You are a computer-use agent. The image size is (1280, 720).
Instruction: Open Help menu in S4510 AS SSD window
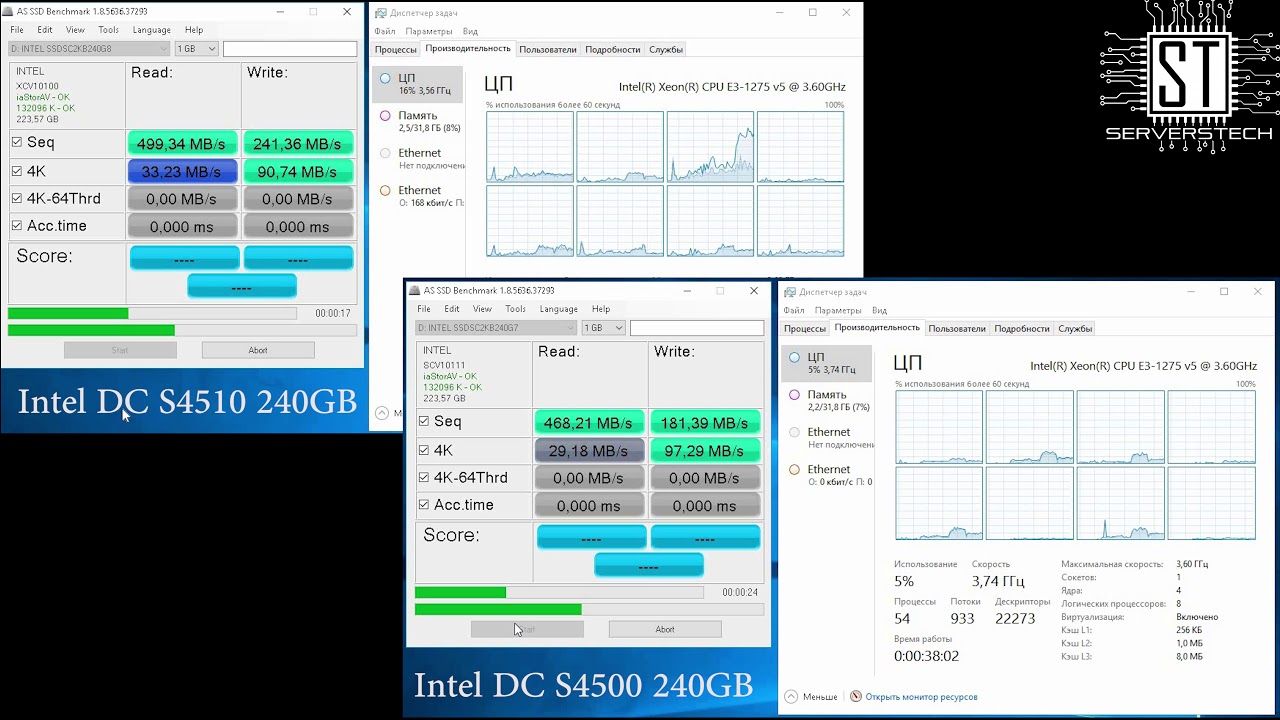point(194,30)
